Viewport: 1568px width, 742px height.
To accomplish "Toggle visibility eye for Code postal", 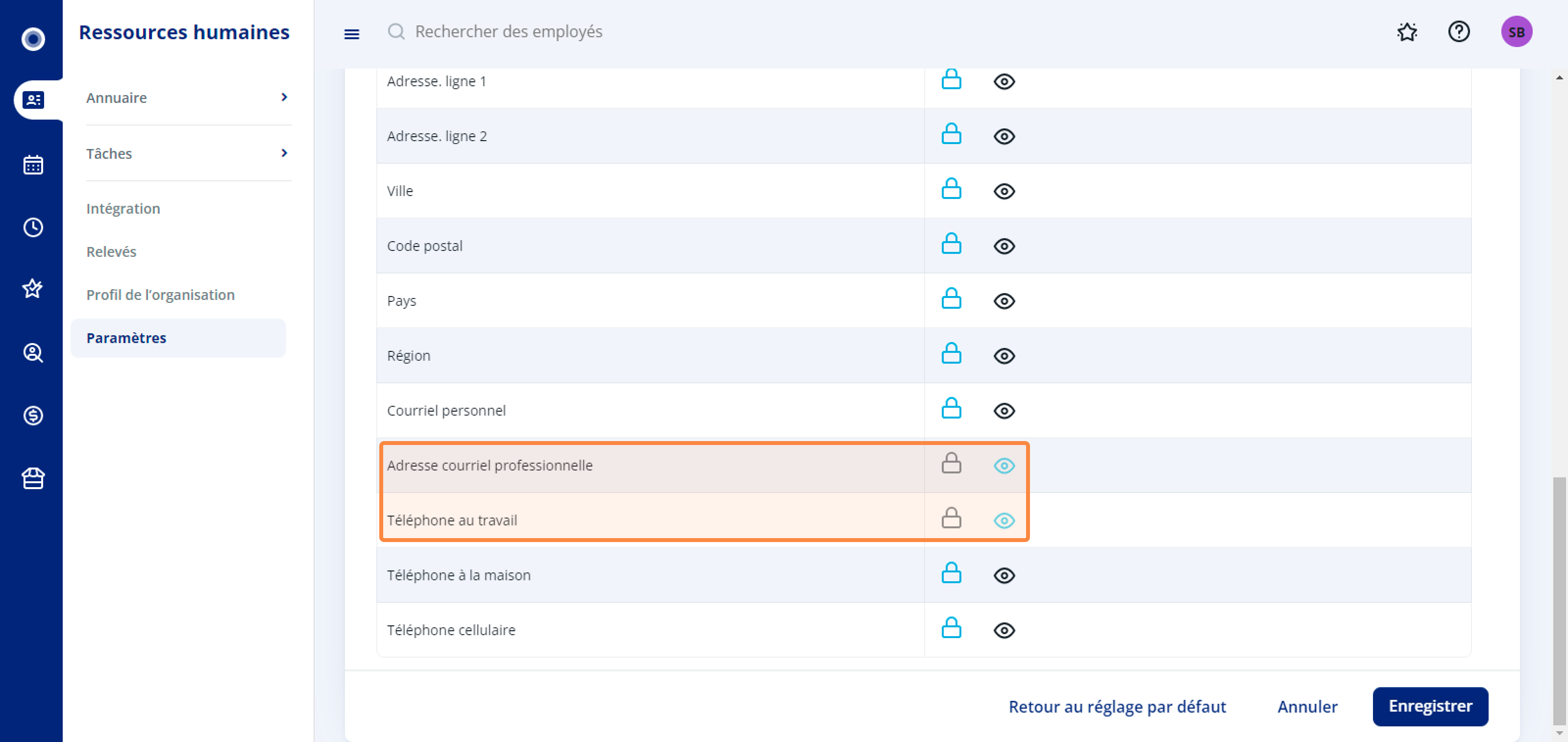I will coord(1004,246).
